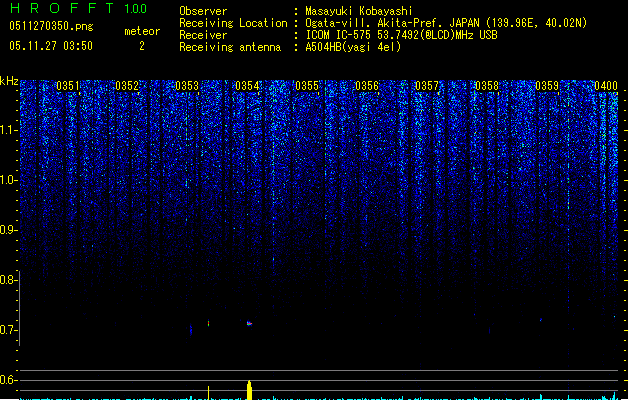Click the bright meteor echo near 0354

249,323
